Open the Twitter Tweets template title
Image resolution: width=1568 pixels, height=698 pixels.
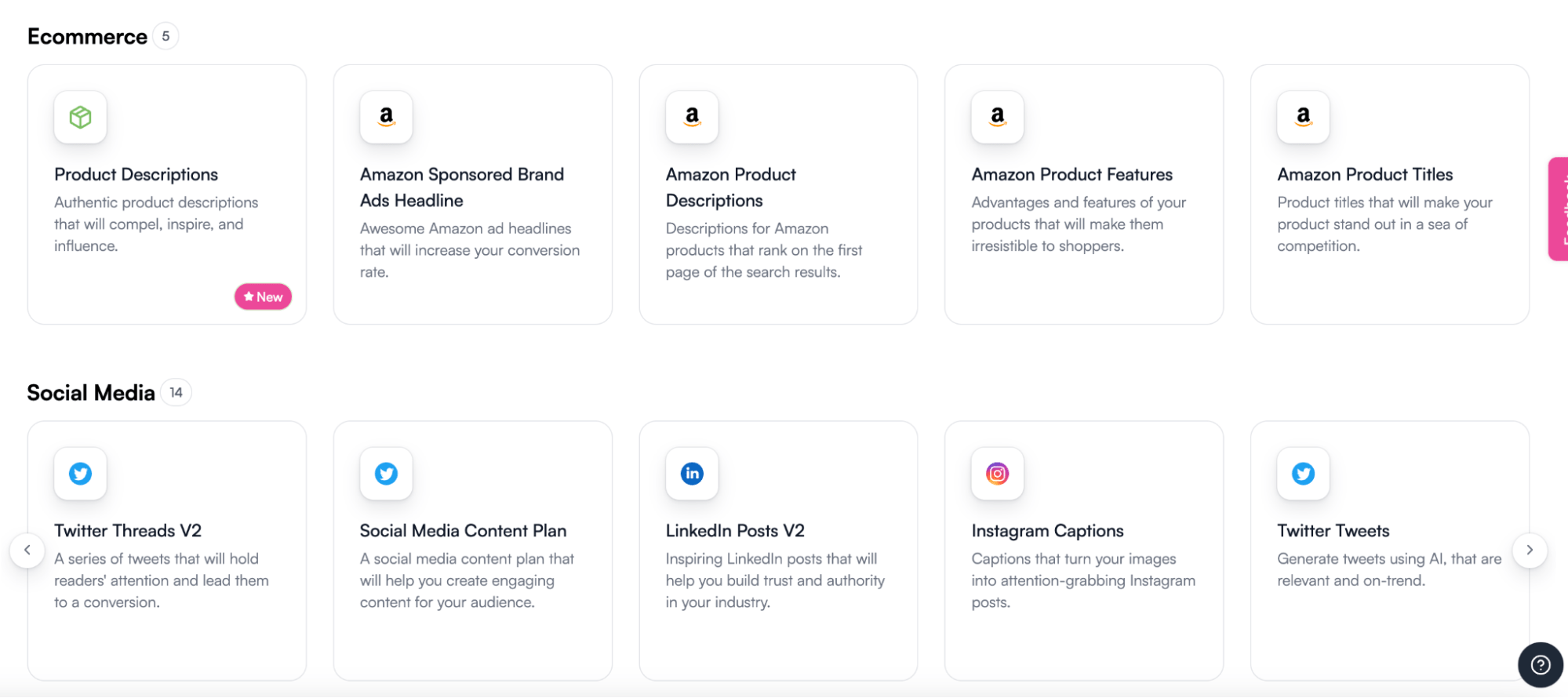[1333, 531]
